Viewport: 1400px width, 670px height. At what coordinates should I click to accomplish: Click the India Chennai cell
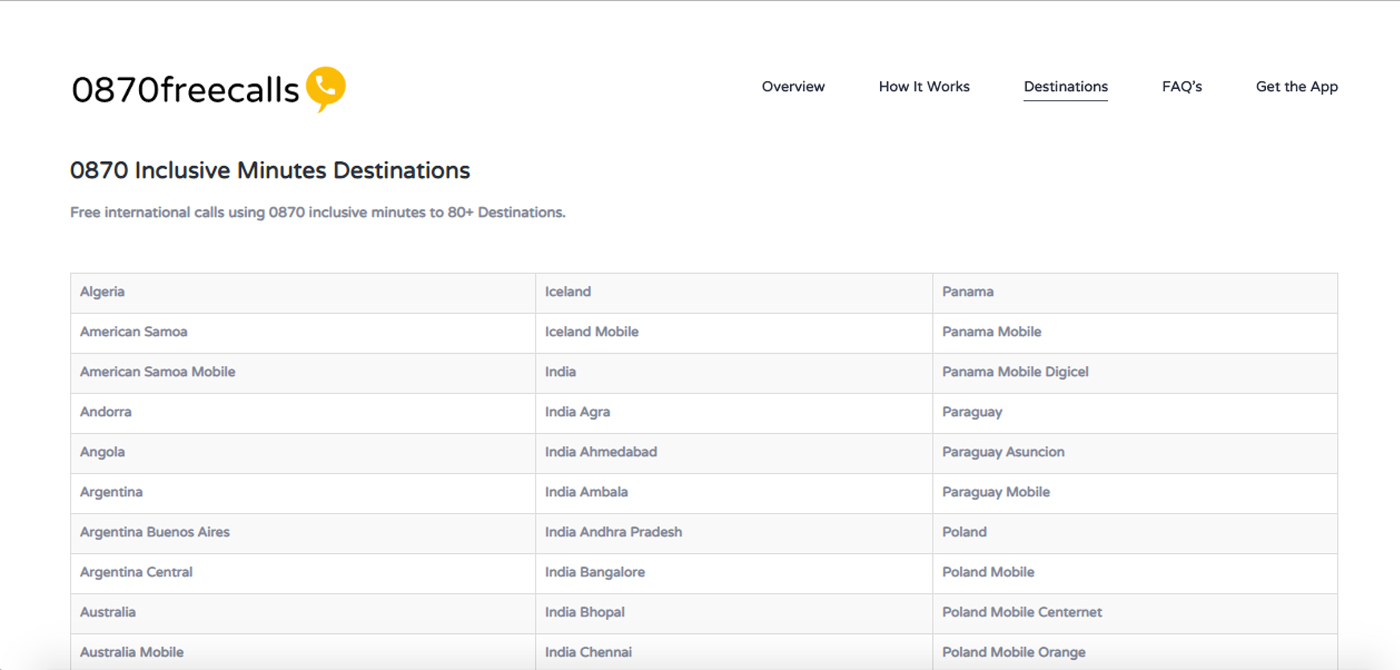point(734,652)
